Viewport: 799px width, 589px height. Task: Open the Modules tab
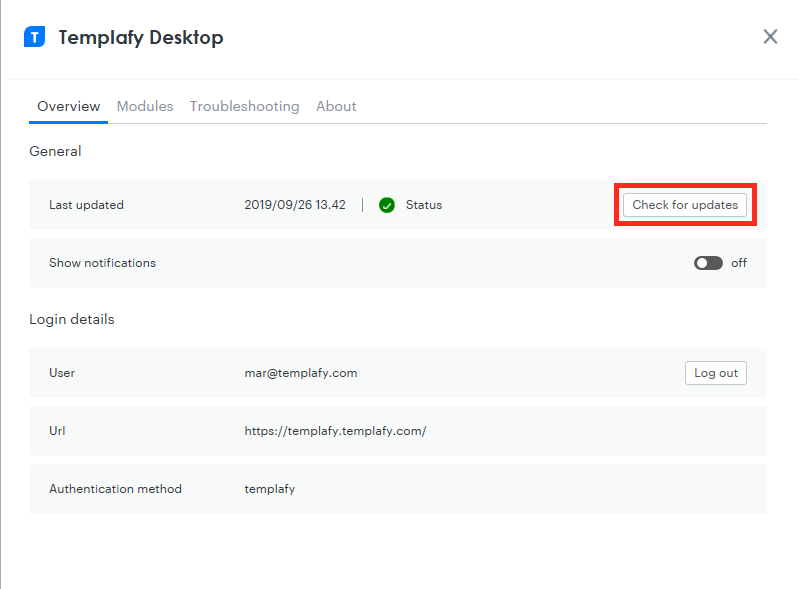(x=145, y=106)
